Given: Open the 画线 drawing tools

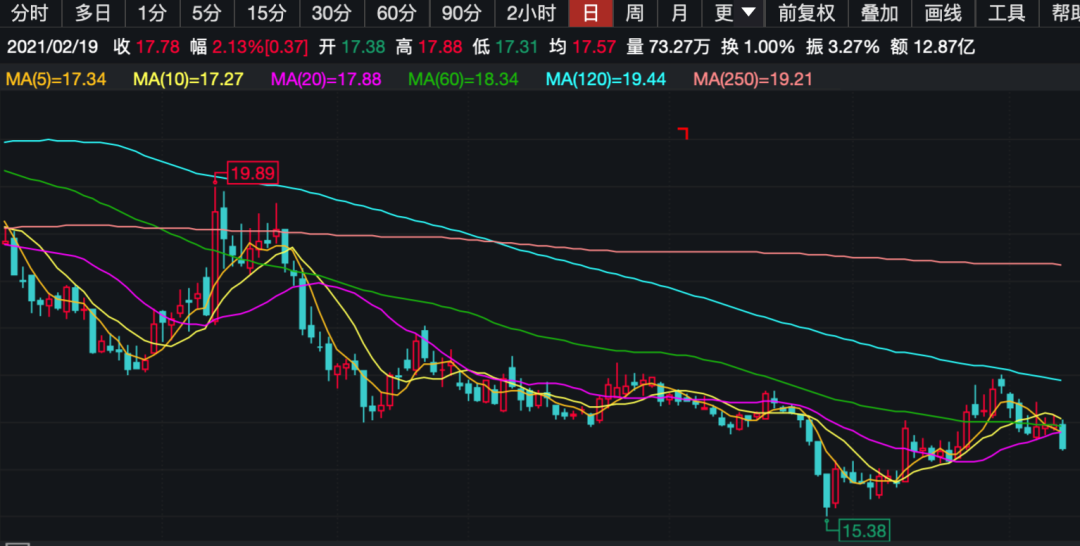Looking at the screenshot, I should pyautogui.click(x=943, y=13).
